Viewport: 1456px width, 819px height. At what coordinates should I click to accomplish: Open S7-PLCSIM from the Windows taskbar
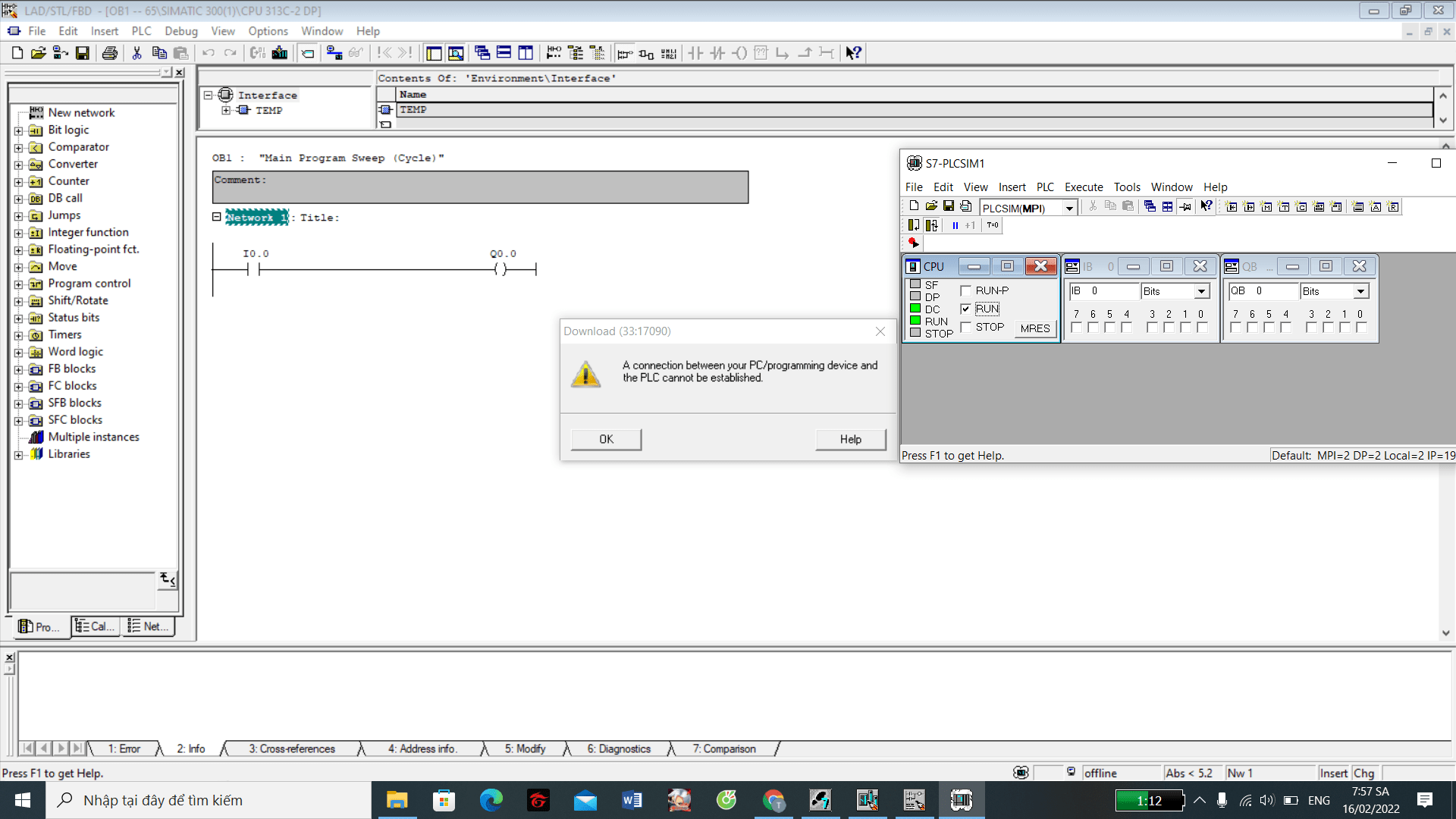pyautogui.click(x=962, y=800)
